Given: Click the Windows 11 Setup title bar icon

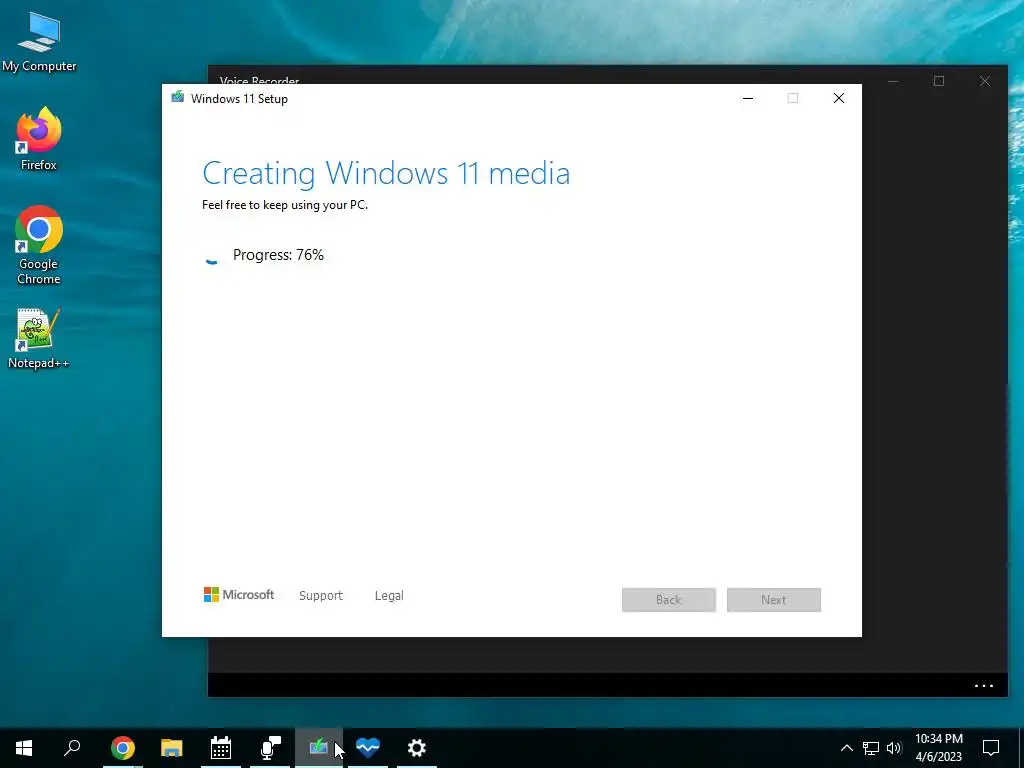Looking at the screenshot, I should click(x=178, y=98).
